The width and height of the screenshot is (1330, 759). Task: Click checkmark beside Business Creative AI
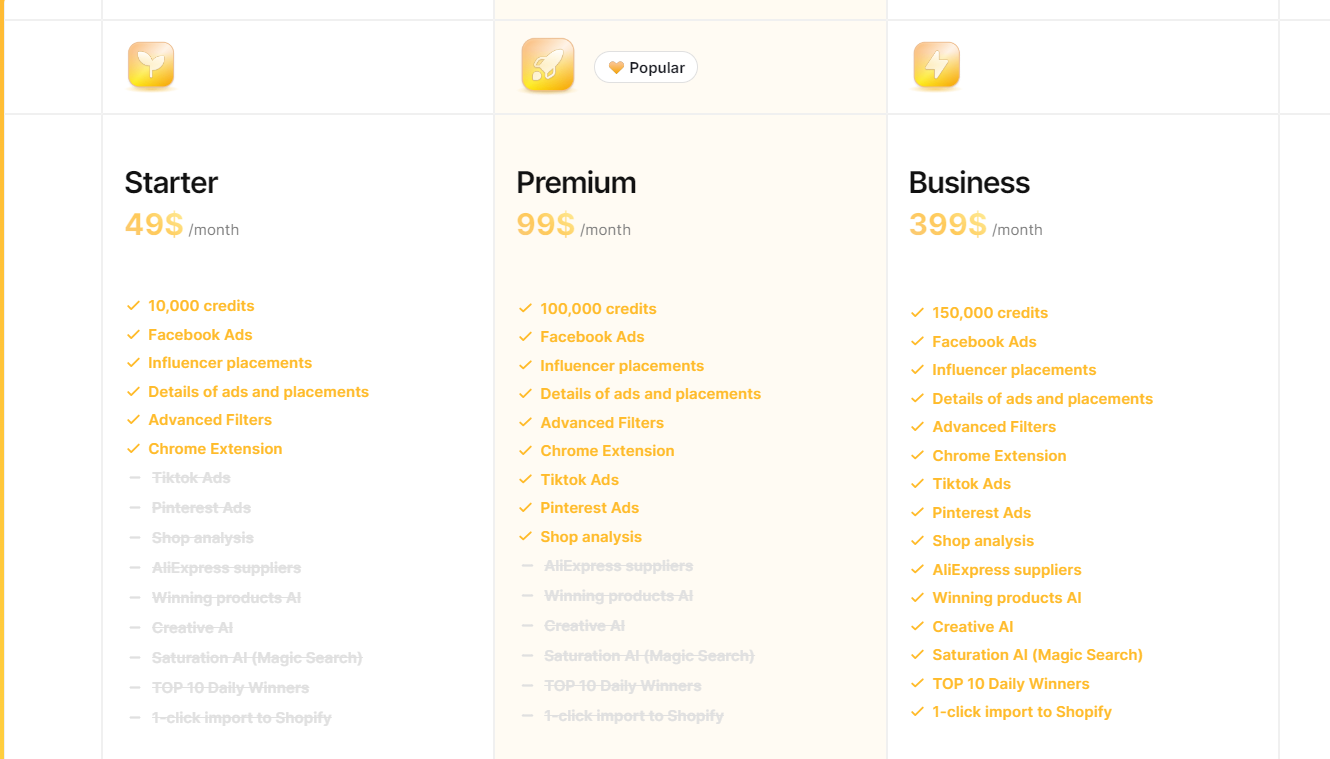[917, 627]
